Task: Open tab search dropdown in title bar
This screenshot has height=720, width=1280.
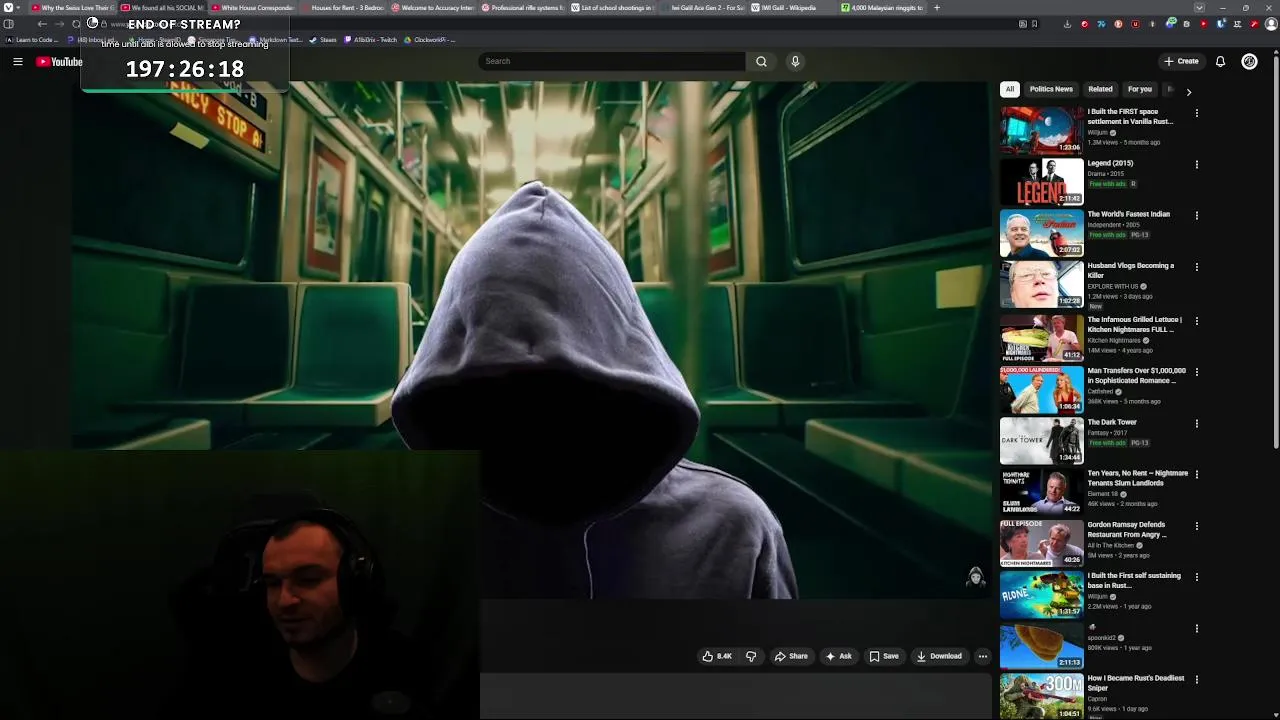Action: coord(1199,8)
